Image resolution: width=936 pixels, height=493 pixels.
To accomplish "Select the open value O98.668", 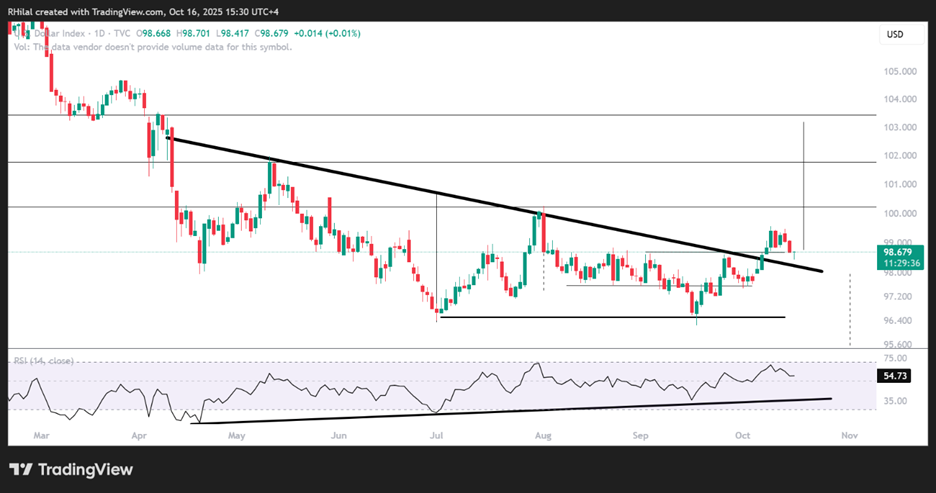I will [153, 34].
